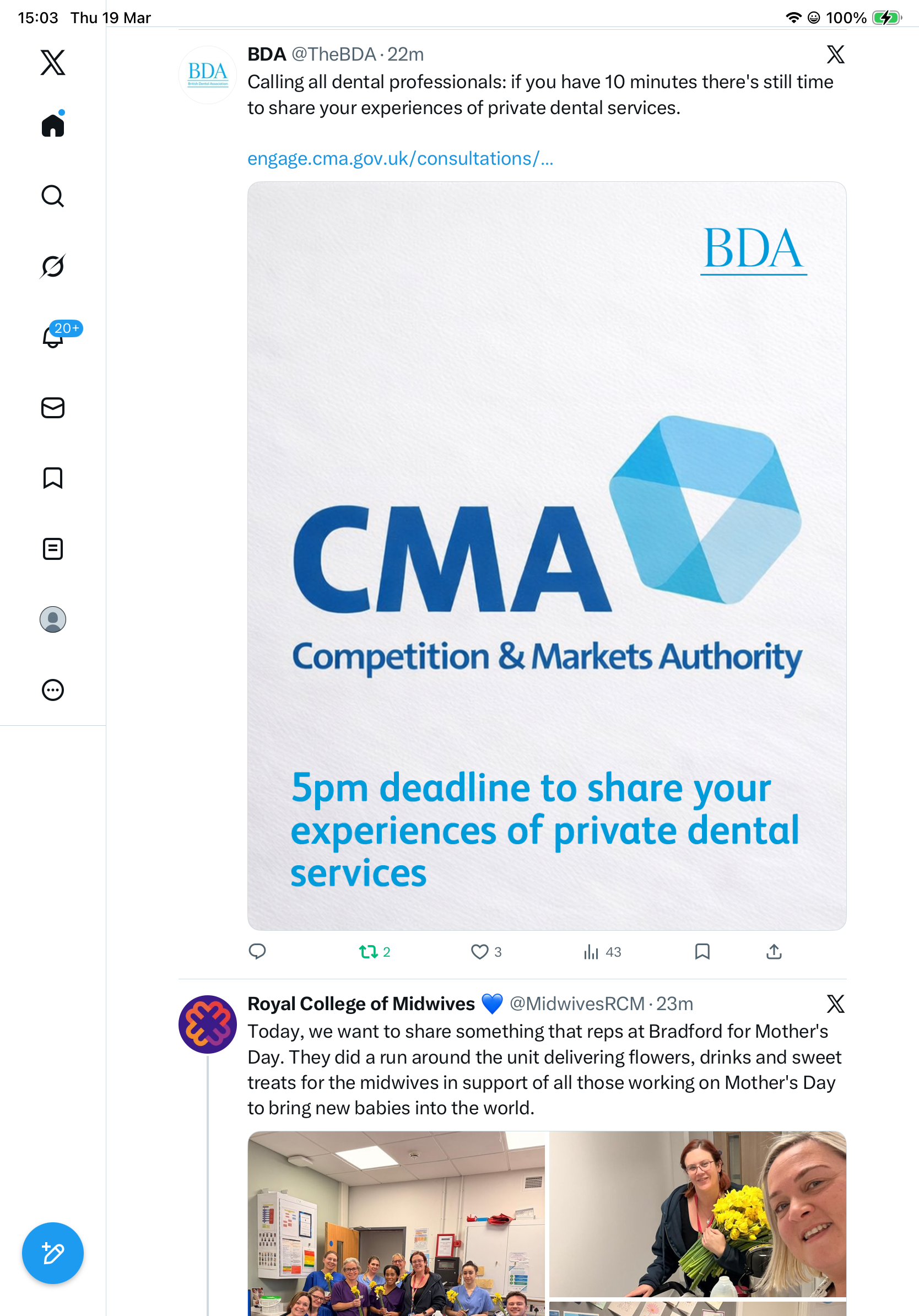
Task: Open Bookmarks in sidebar
Action: coord(53,478)
